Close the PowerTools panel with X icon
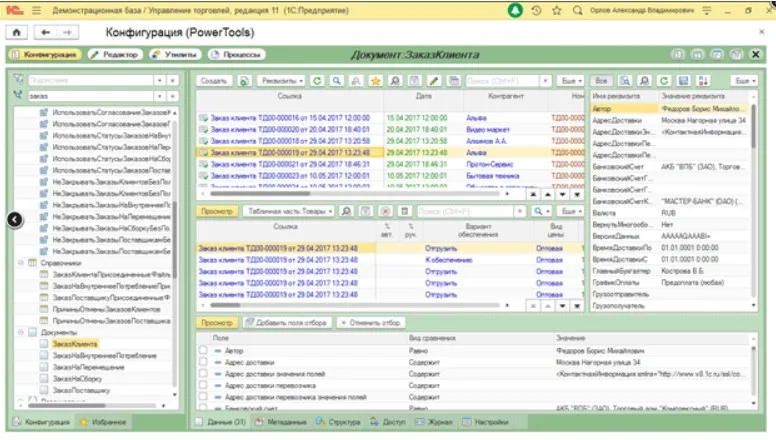 (755, 54)
